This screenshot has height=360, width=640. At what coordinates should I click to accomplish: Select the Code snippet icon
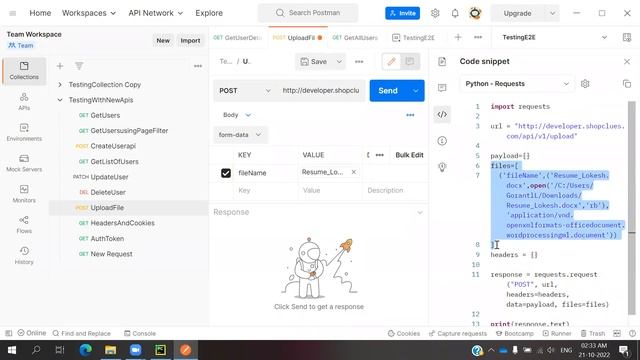tap(442, 114)
